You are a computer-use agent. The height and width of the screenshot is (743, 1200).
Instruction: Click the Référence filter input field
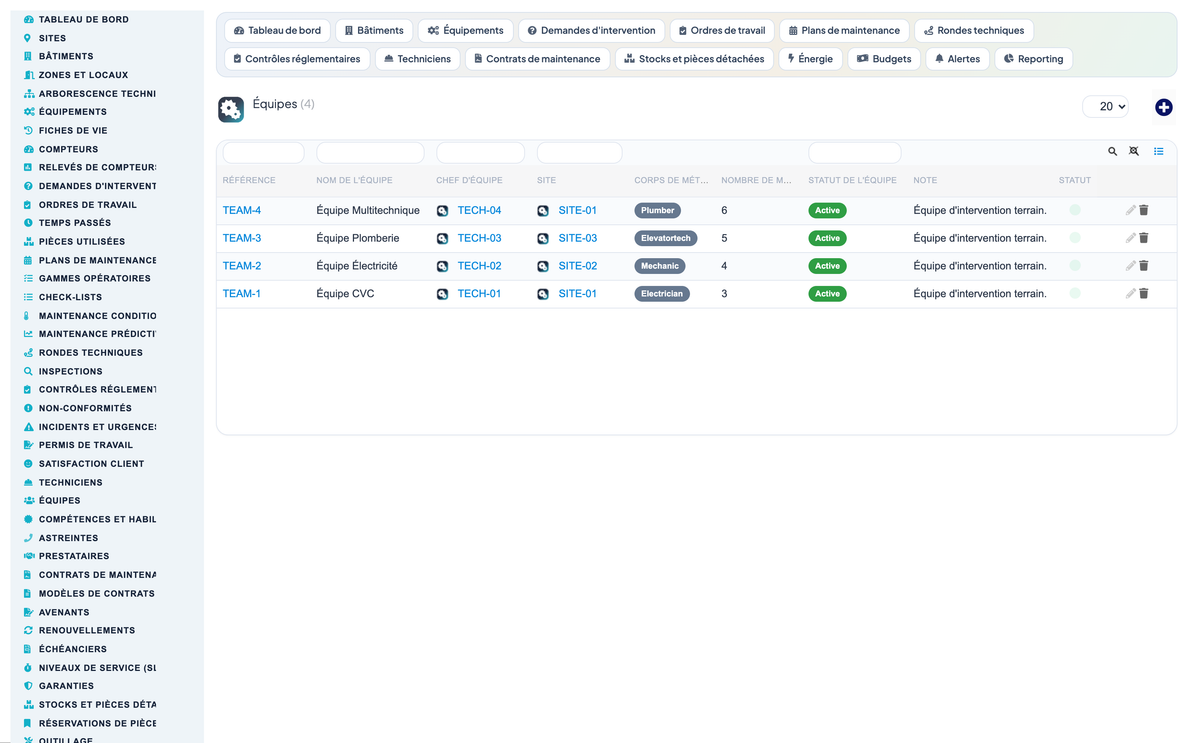[263, 153]
